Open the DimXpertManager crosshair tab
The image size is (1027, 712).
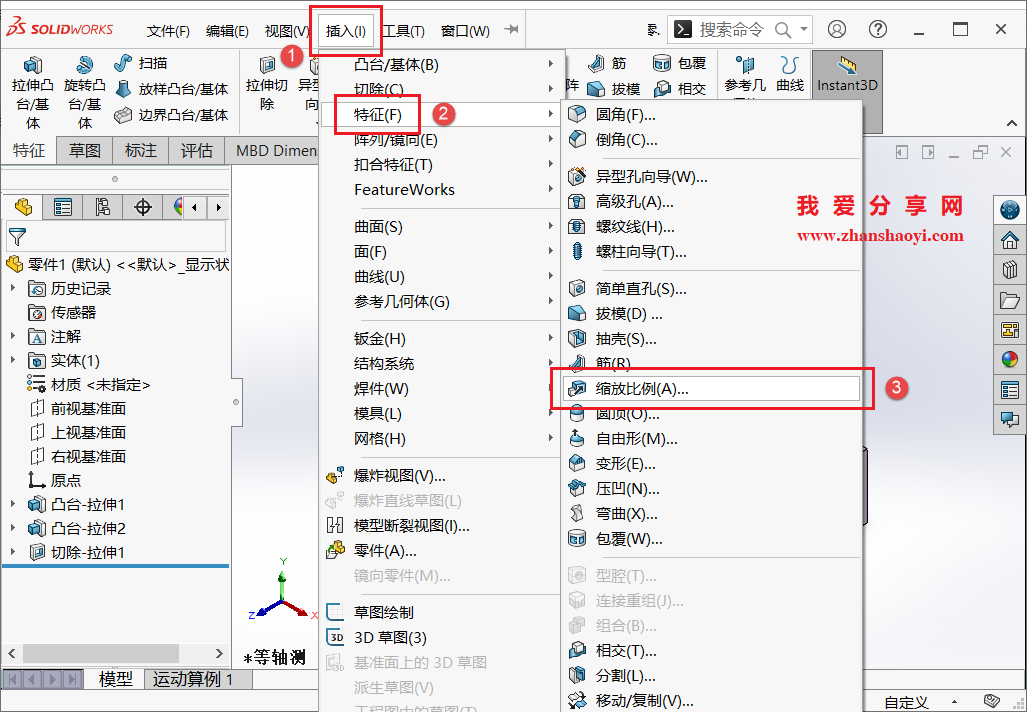143,208
